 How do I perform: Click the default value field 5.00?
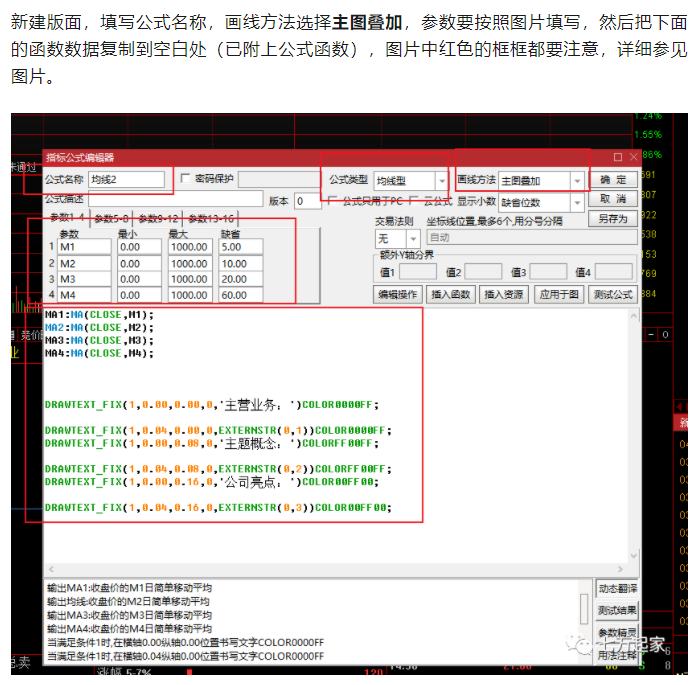click(x=241, y=247)
